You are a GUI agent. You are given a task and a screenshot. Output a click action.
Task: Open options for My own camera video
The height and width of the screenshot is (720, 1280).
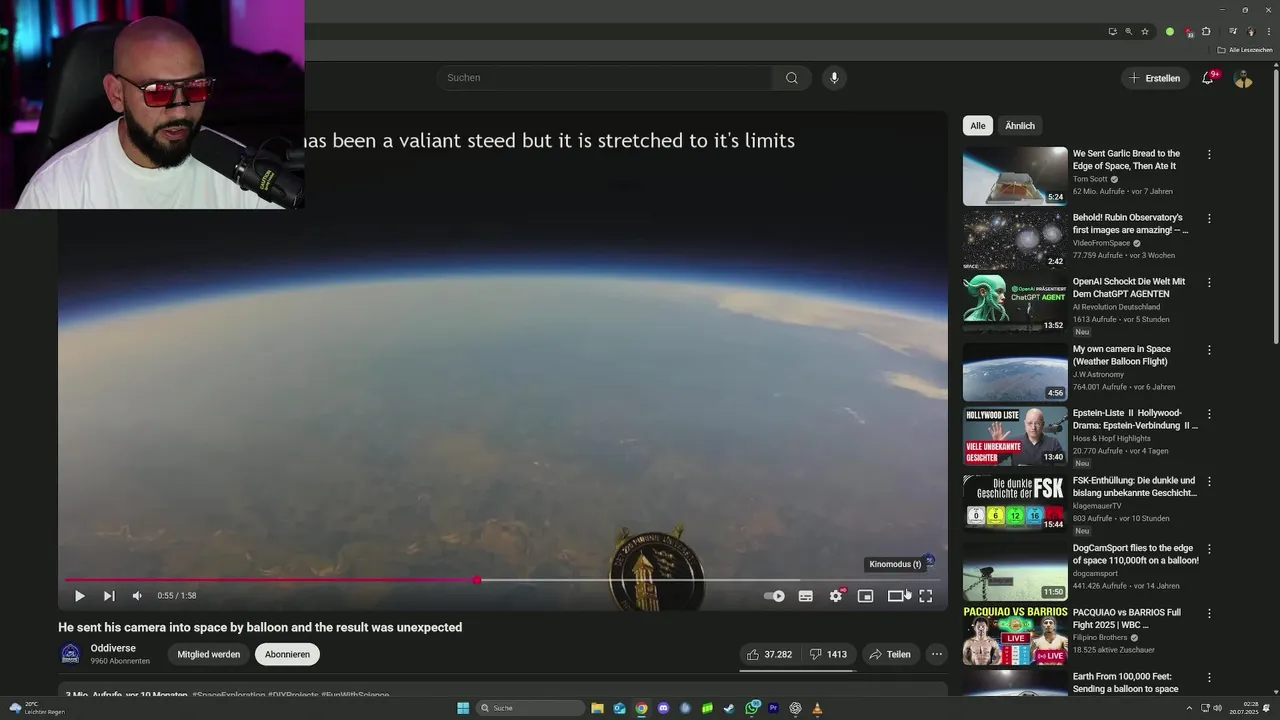(1209, 351)
